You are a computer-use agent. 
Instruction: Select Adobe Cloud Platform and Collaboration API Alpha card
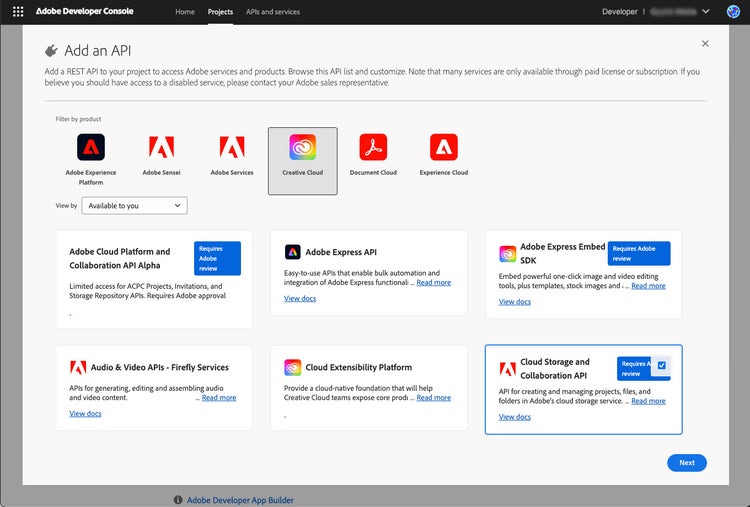tap(154, 279)
